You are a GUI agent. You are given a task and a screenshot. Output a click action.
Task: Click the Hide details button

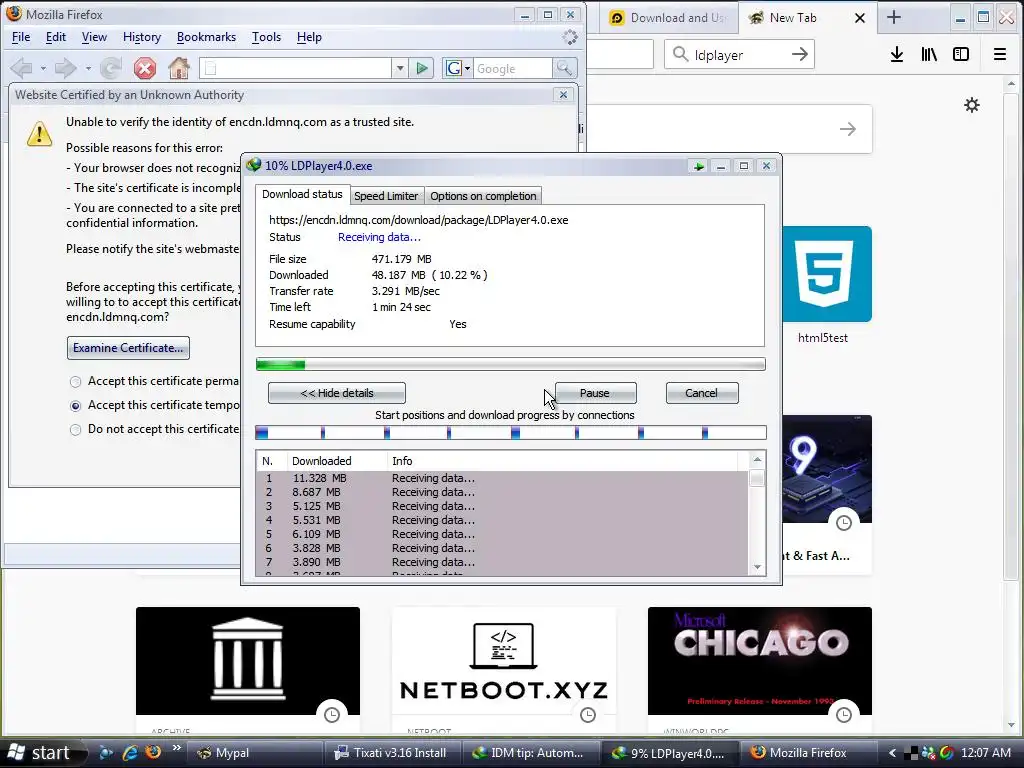click(x=337, y=393)
